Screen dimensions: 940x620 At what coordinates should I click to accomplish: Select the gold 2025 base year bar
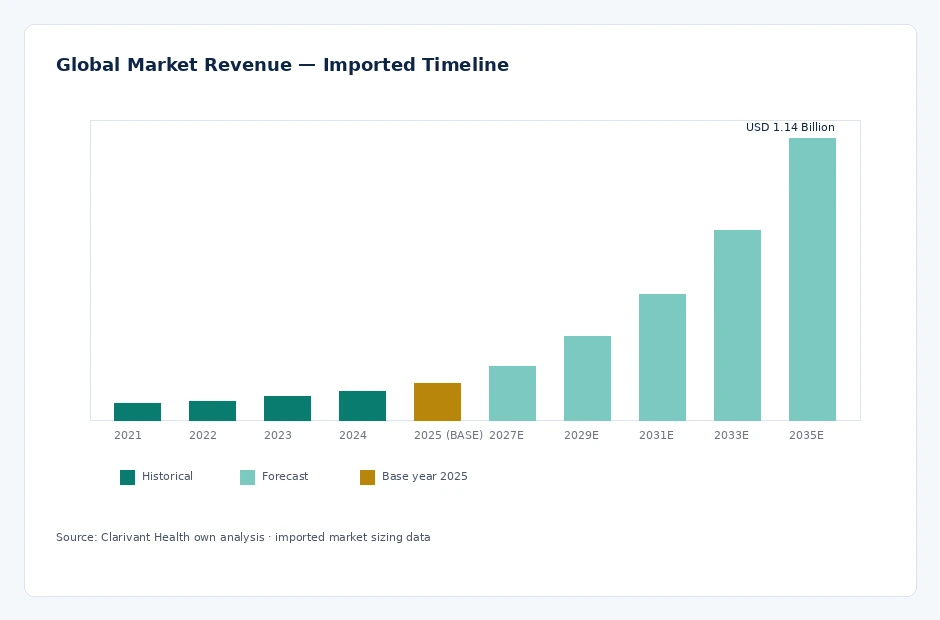click(x=437, y=402)
